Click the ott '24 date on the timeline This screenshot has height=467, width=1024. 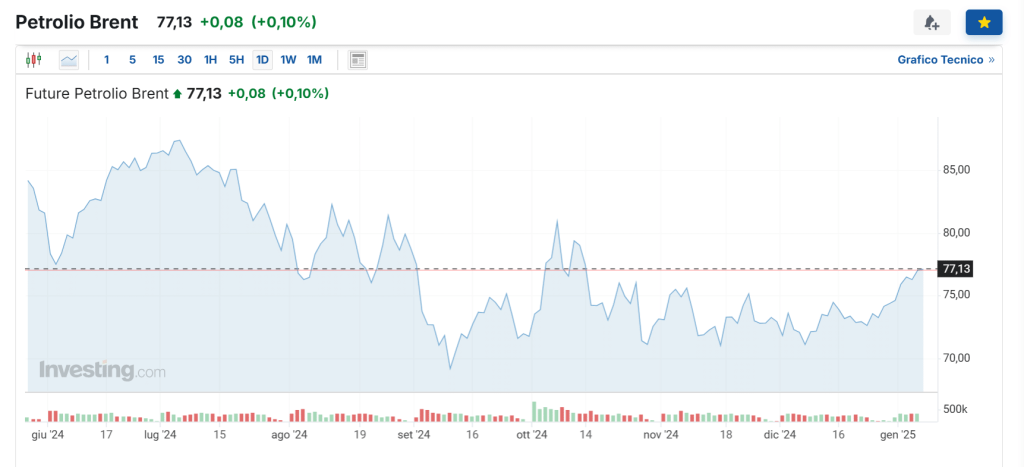(531, 435)
